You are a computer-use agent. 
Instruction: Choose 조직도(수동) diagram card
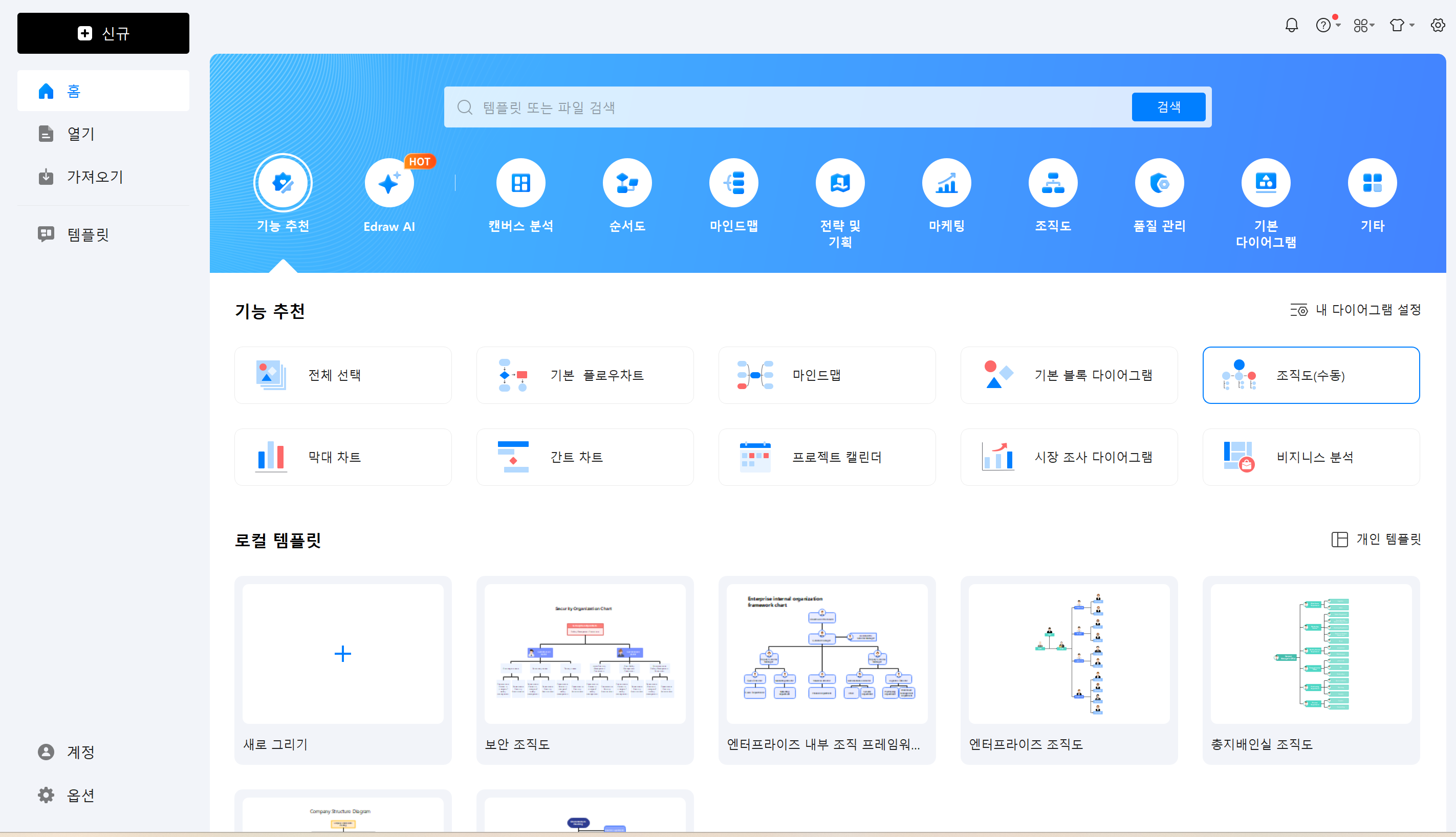pos(1311,375)
